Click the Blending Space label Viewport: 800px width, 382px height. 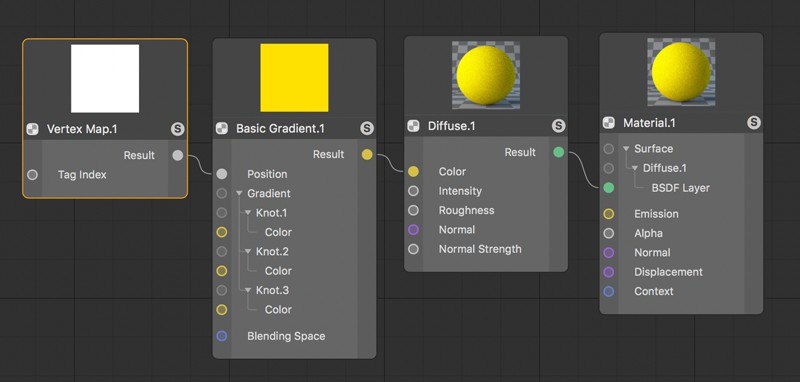tap(286, 336)
